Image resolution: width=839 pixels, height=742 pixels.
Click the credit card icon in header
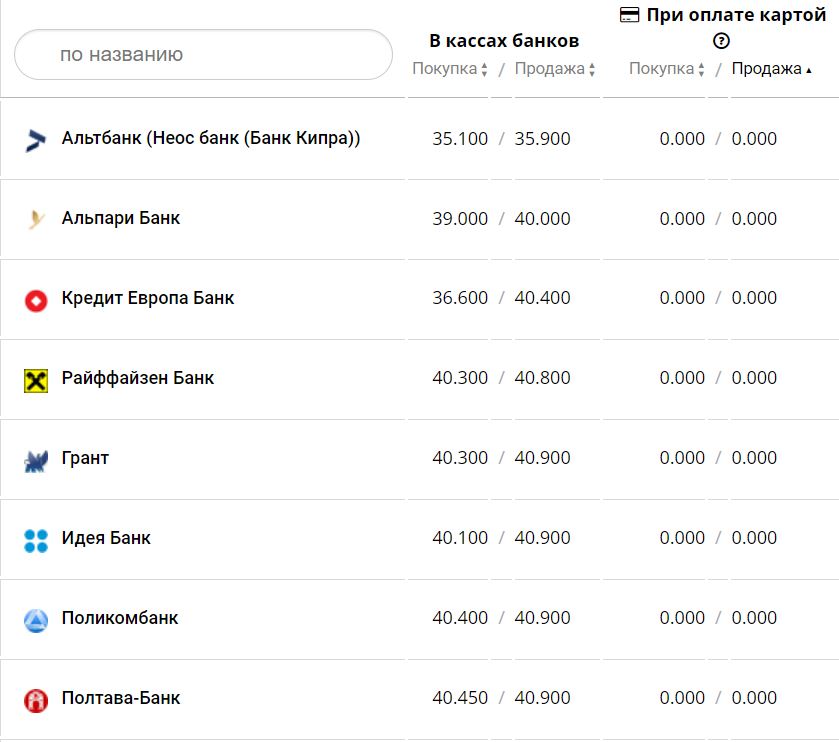coord(630,15)
